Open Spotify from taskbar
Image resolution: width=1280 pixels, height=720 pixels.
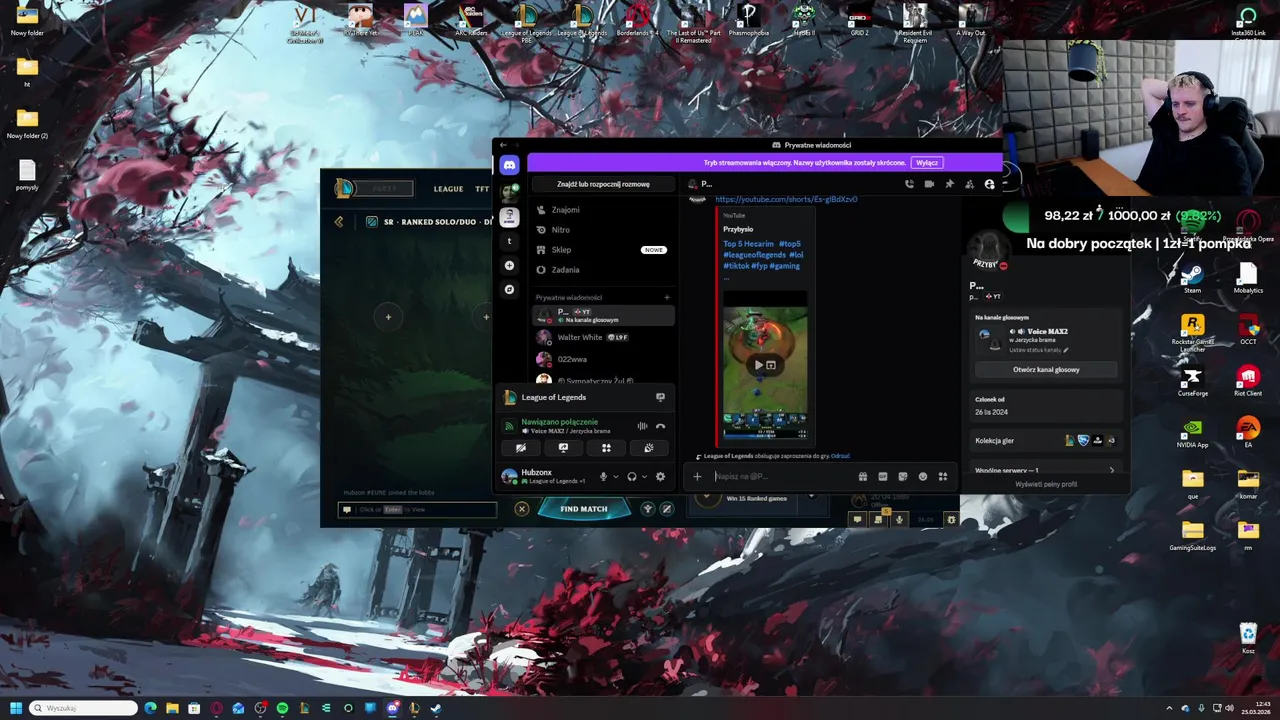(x=282, y=708)
